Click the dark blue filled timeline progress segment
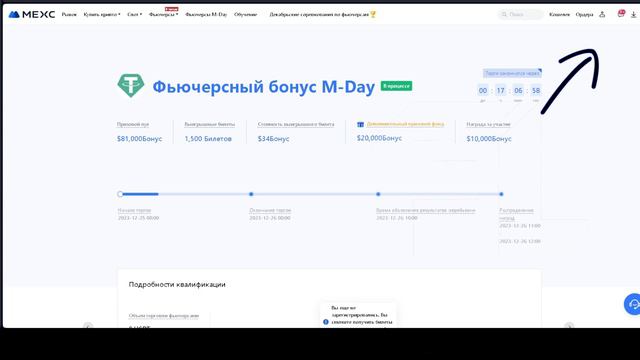The width and height of the screenshot is (640, 360). click(140, 194)
